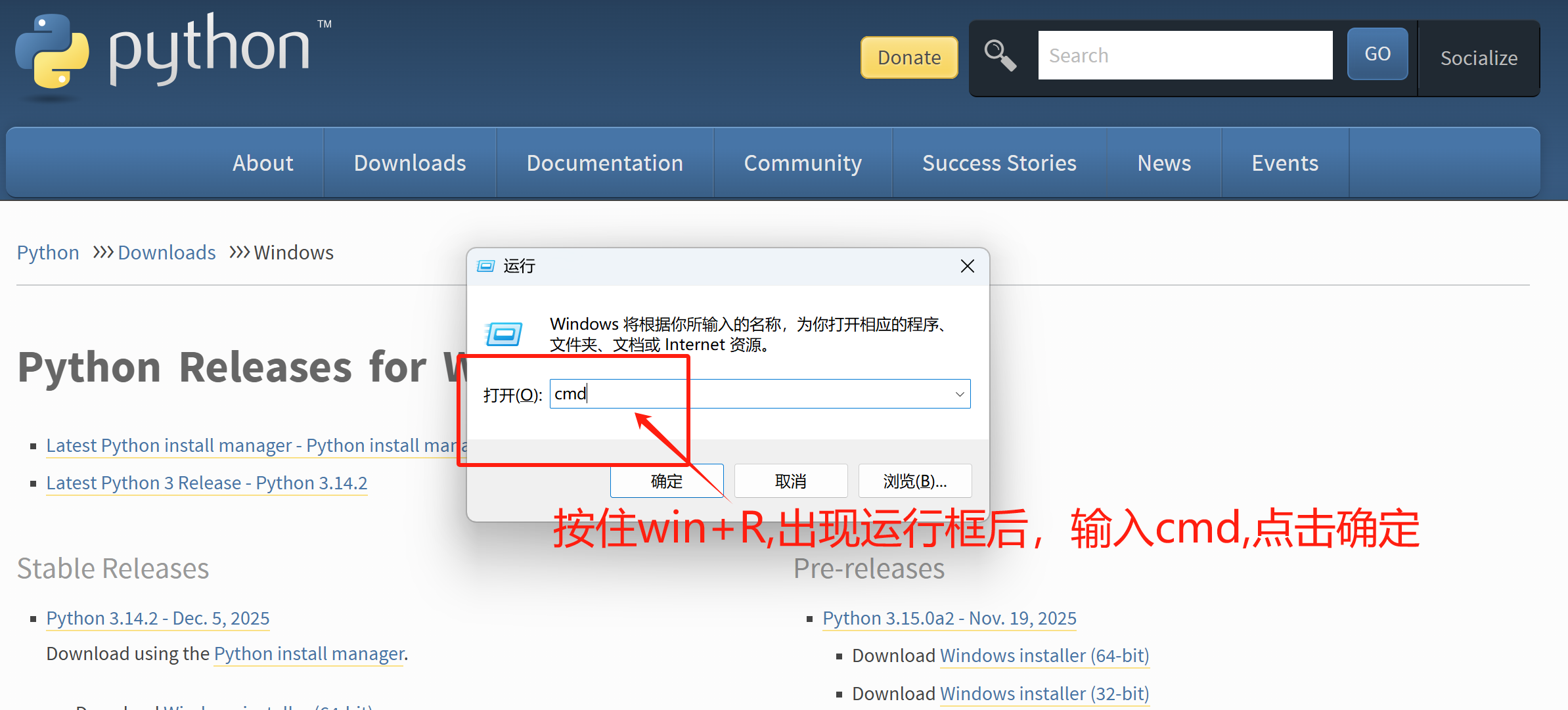Click the magnifying glass search icon

coord(1000,55)
